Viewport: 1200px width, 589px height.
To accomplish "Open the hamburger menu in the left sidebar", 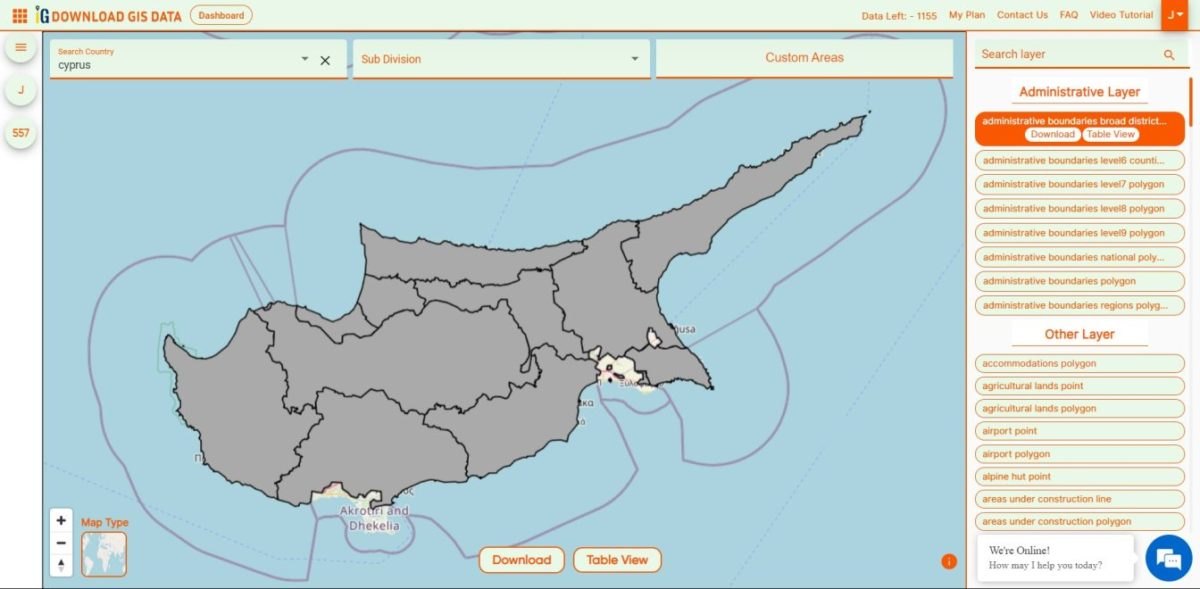I will (20, 46).
